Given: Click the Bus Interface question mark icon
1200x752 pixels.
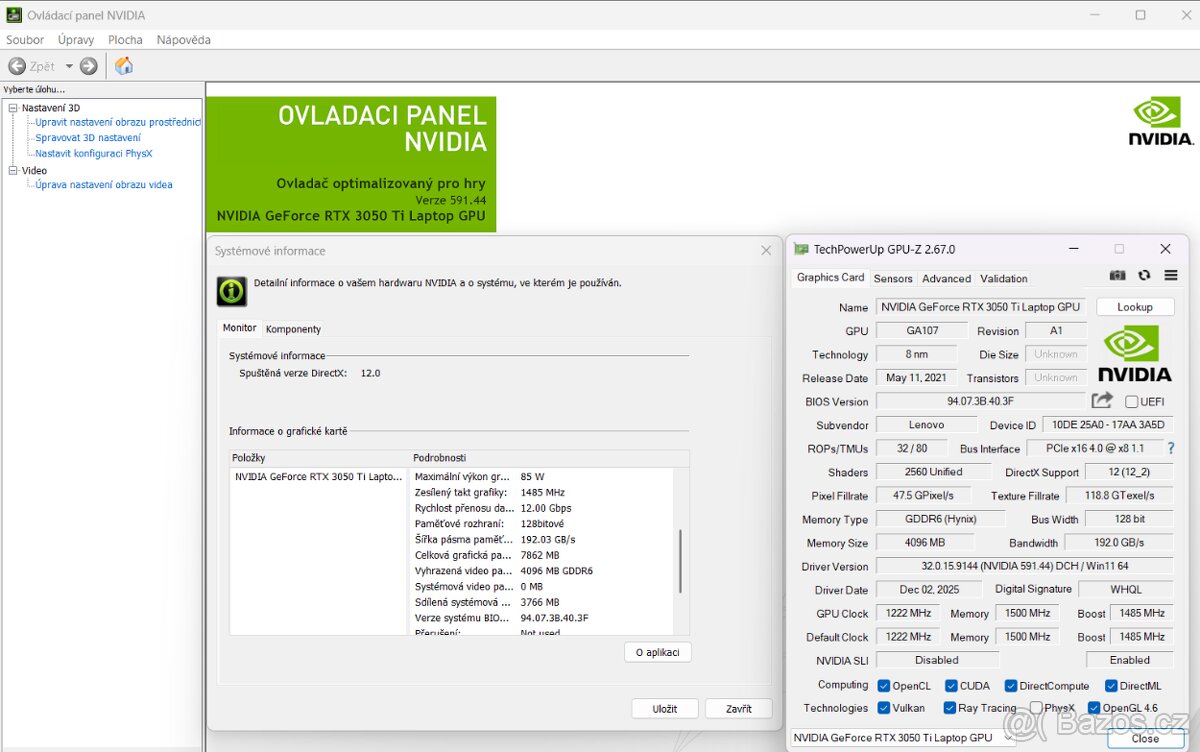Looking at the screenshot, I should (x=1171, y=448).
